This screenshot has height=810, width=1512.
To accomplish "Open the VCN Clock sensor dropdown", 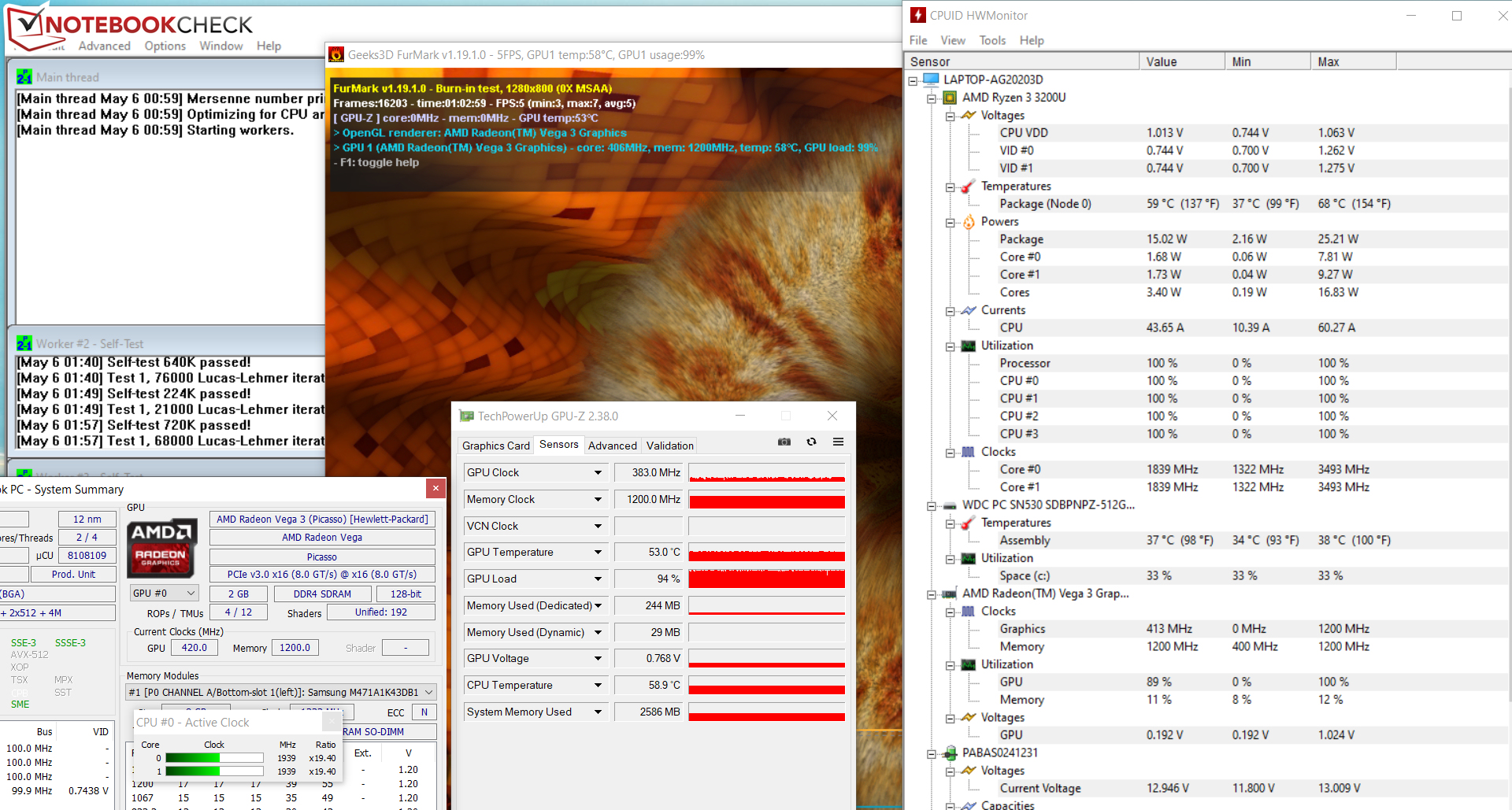I will pyautogui.click(x=598, y=526).
